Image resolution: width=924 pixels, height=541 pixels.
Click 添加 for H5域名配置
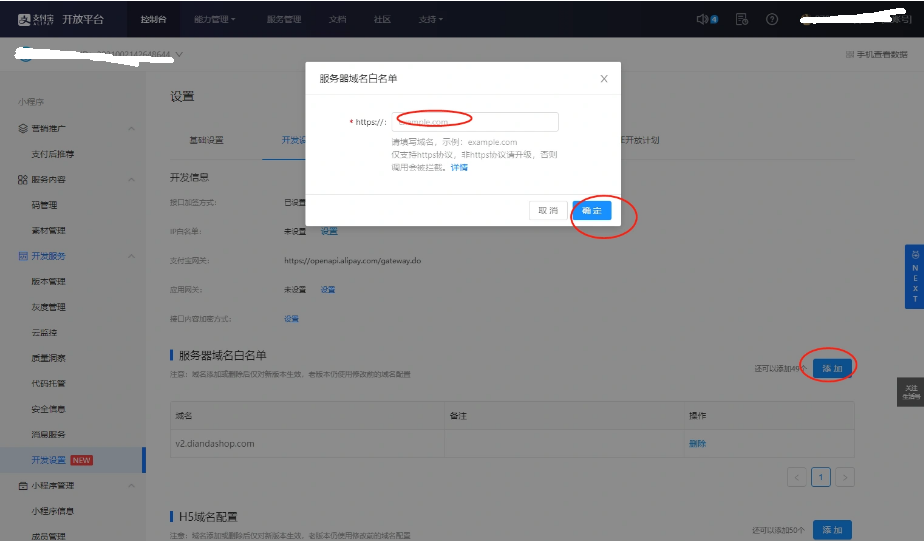click(832, 530)
